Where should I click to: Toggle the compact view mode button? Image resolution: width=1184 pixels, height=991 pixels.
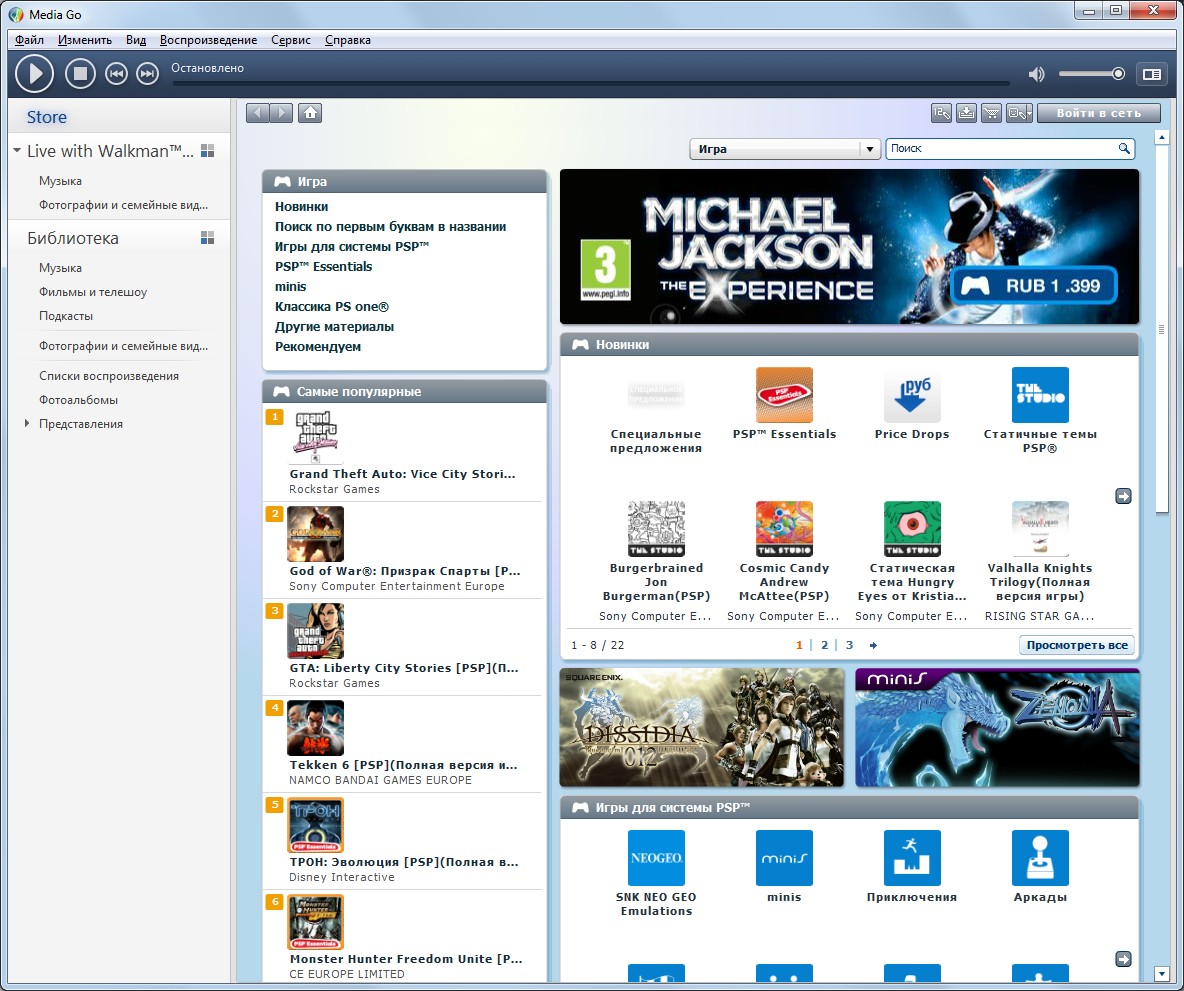click(x=1152, y=74)
